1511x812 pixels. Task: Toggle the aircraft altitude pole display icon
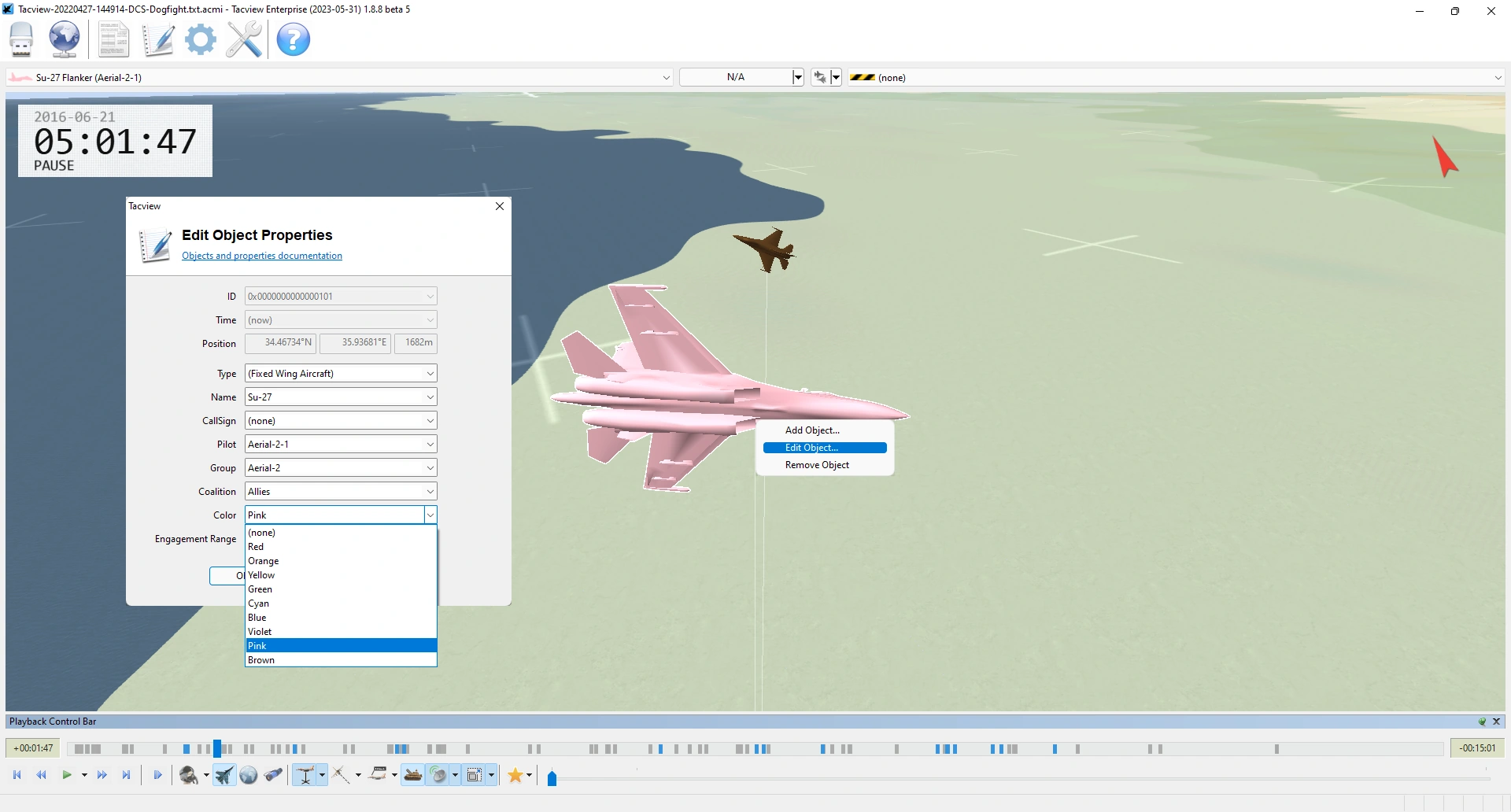point(305,775)
